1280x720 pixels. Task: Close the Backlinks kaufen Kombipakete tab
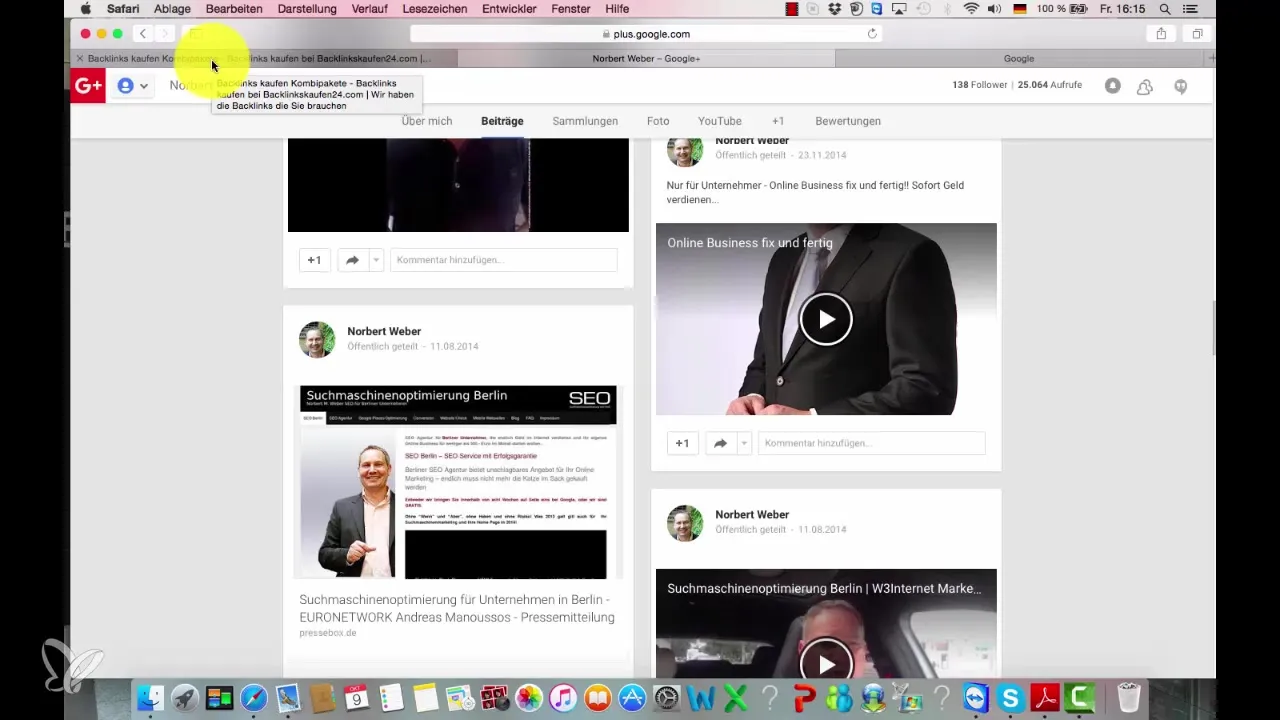pyautogui.click(x=81, y=59)
